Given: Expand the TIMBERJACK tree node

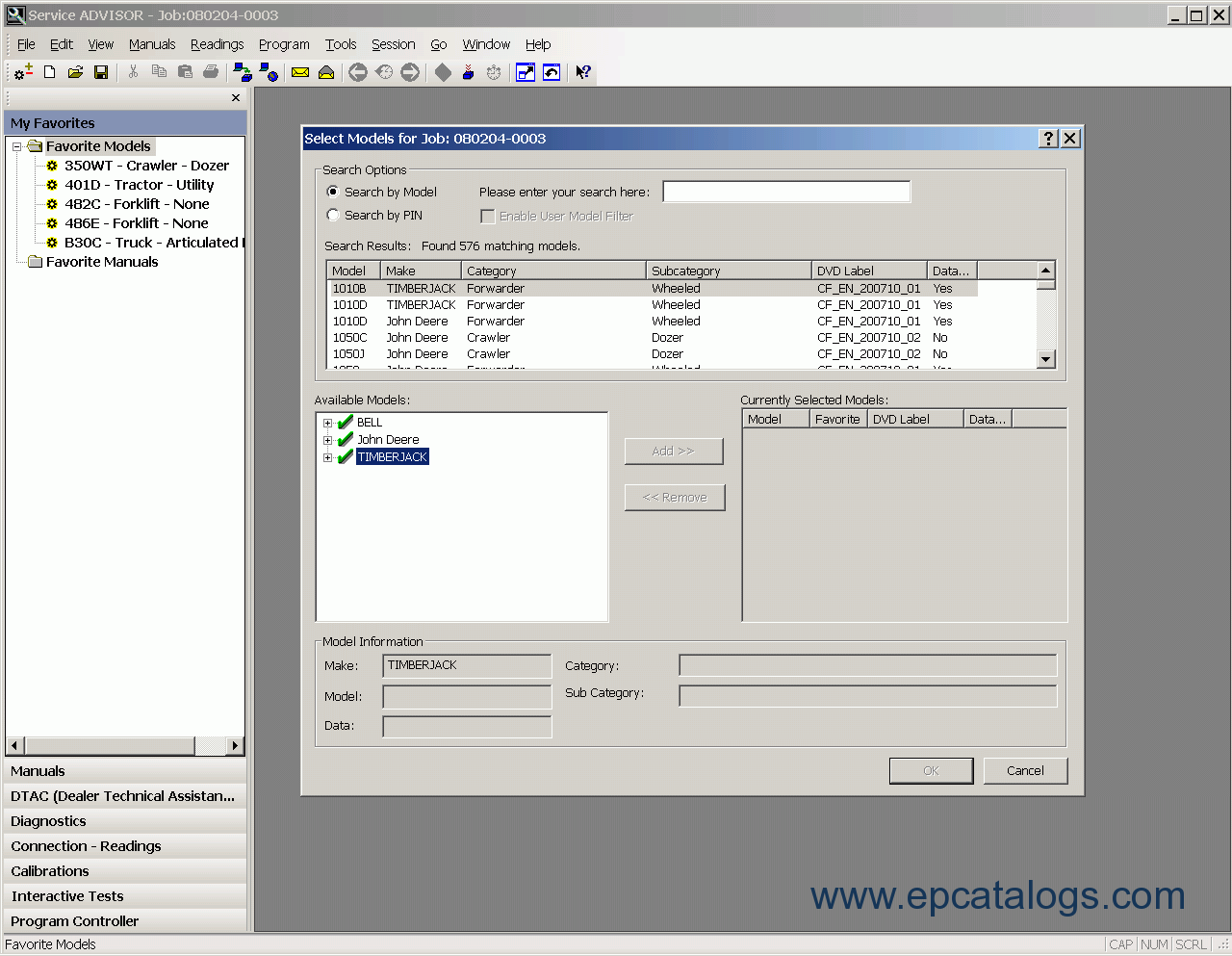Looking at the screenshot, I should [327, 457].
